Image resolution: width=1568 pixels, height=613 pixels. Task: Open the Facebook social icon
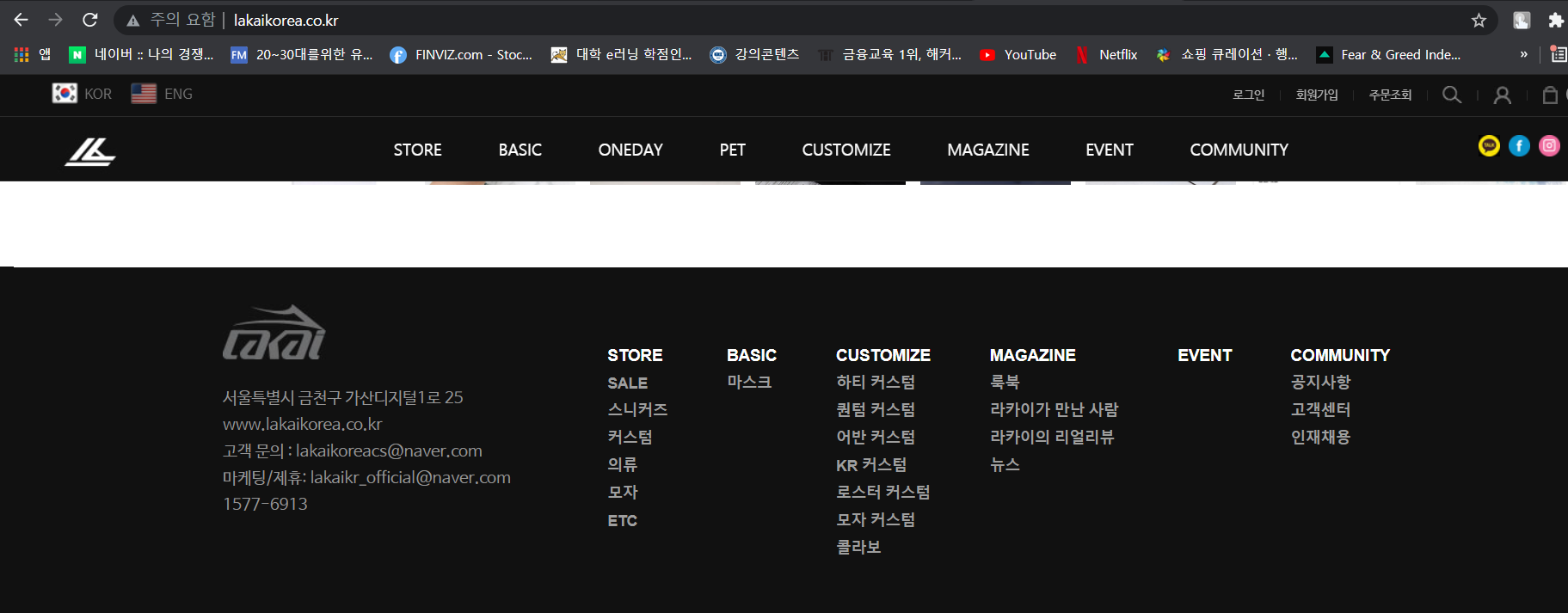pos(1519,146)
